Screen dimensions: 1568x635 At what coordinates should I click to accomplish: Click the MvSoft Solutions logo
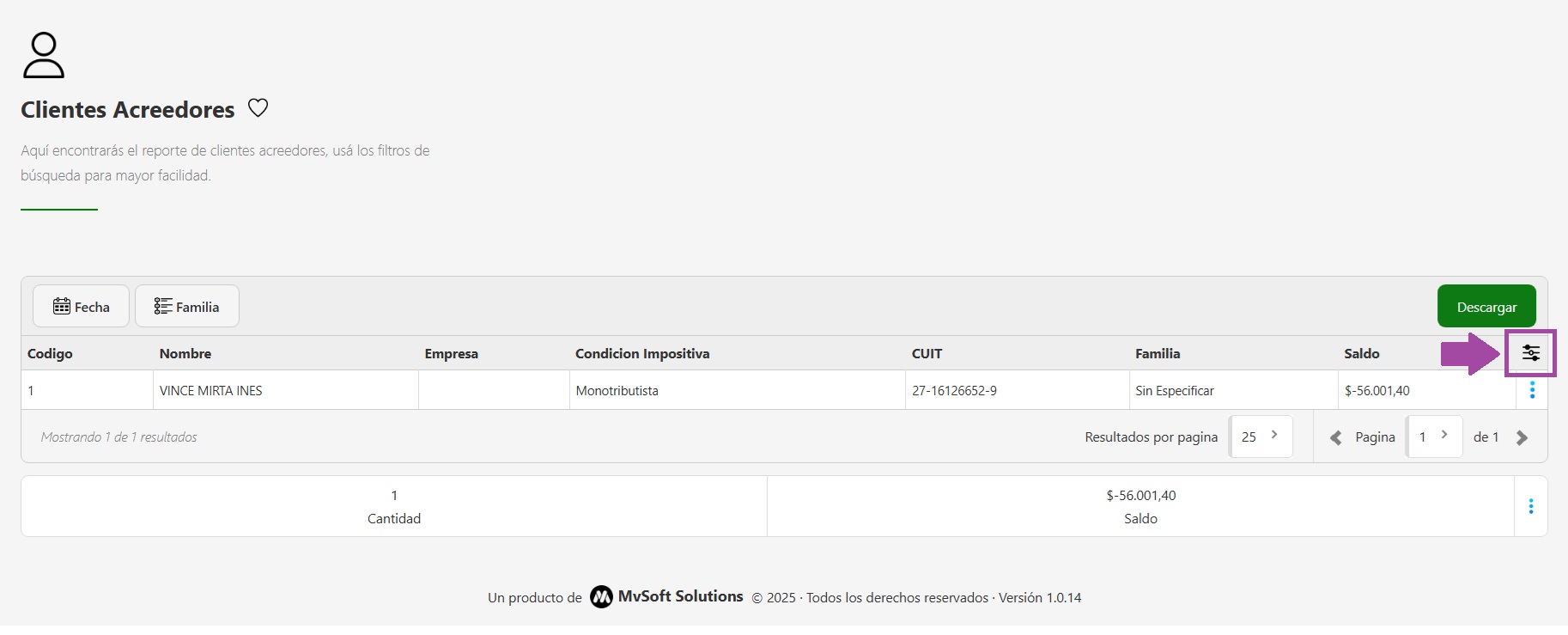(x=601, y=597)
